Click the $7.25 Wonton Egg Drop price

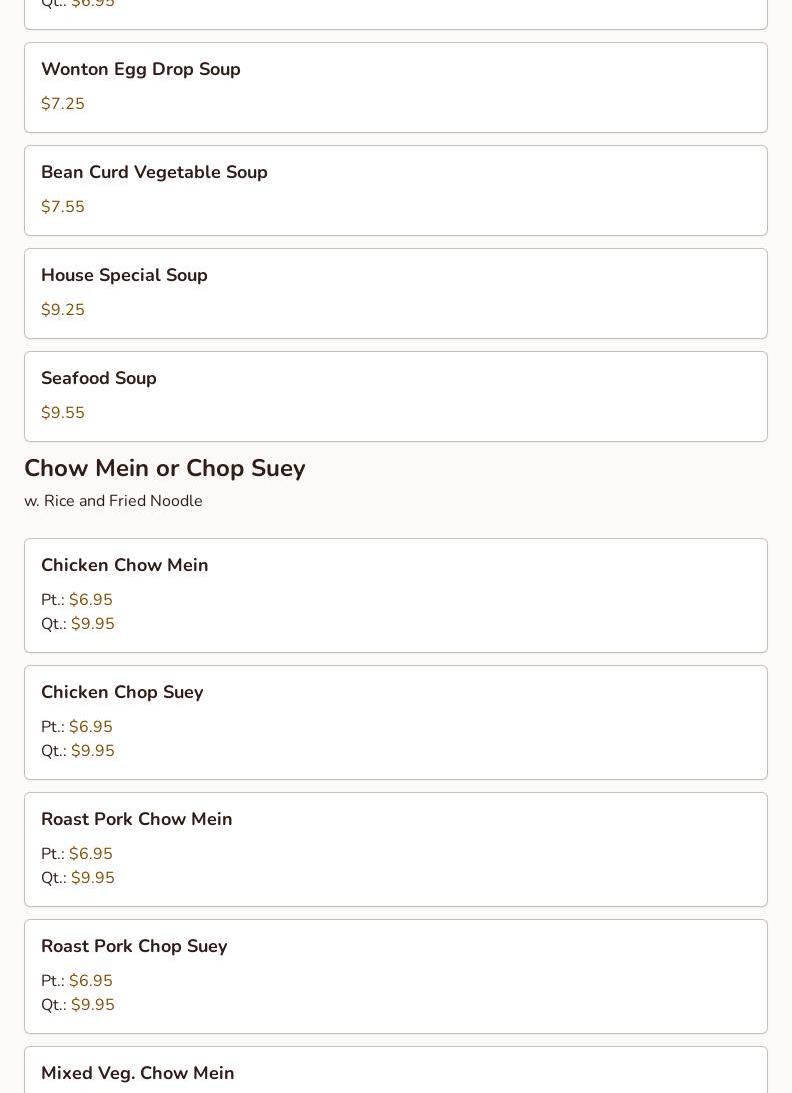(x=63, y=104)
